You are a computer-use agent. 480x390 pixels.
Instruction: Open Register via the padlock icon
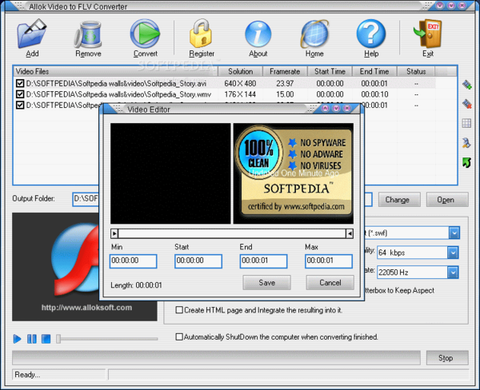[x=201, y=33]
